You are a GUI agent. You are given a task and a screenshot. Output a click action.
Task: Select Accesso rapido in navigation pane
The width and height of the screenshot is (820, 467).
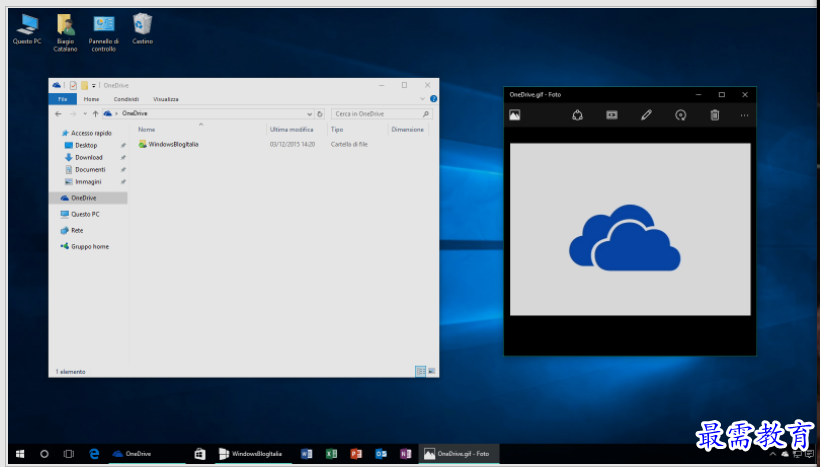click(87, 133)
